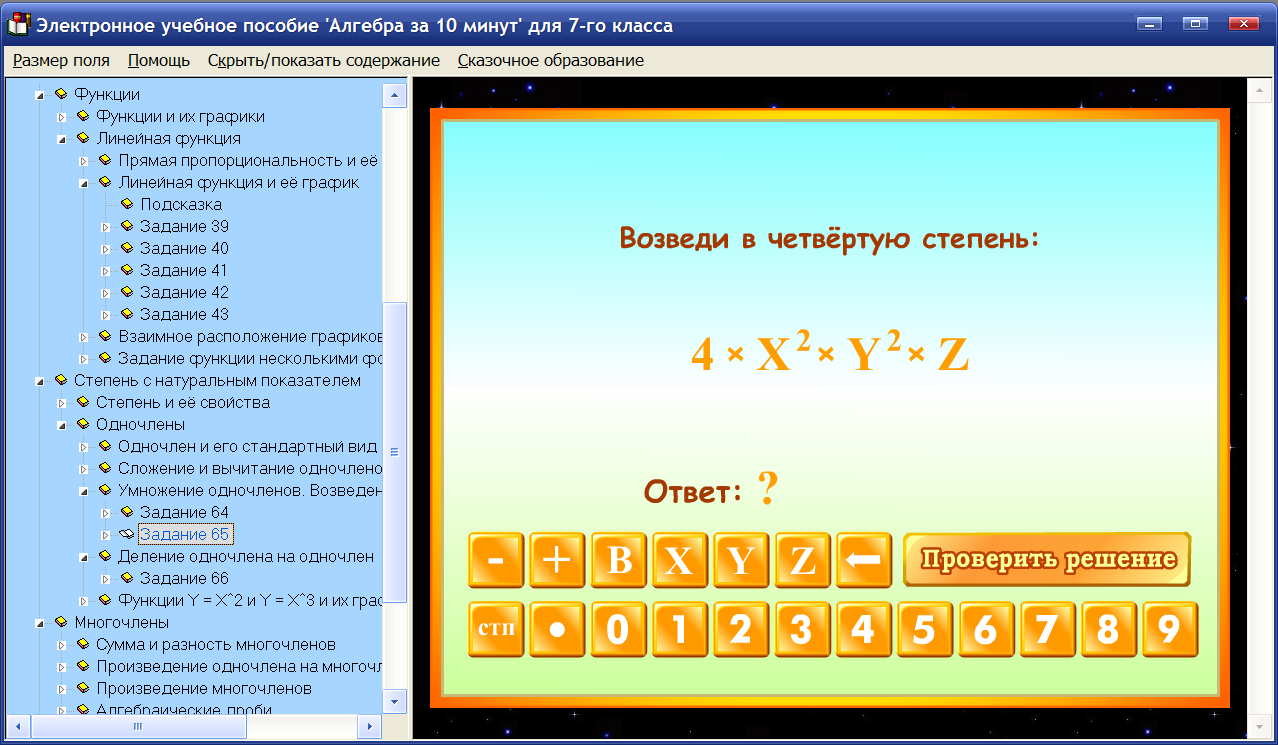Viewport: 1278px width, 745px height.
Task: Click the multiplication dot key
Action: point(557,630)
